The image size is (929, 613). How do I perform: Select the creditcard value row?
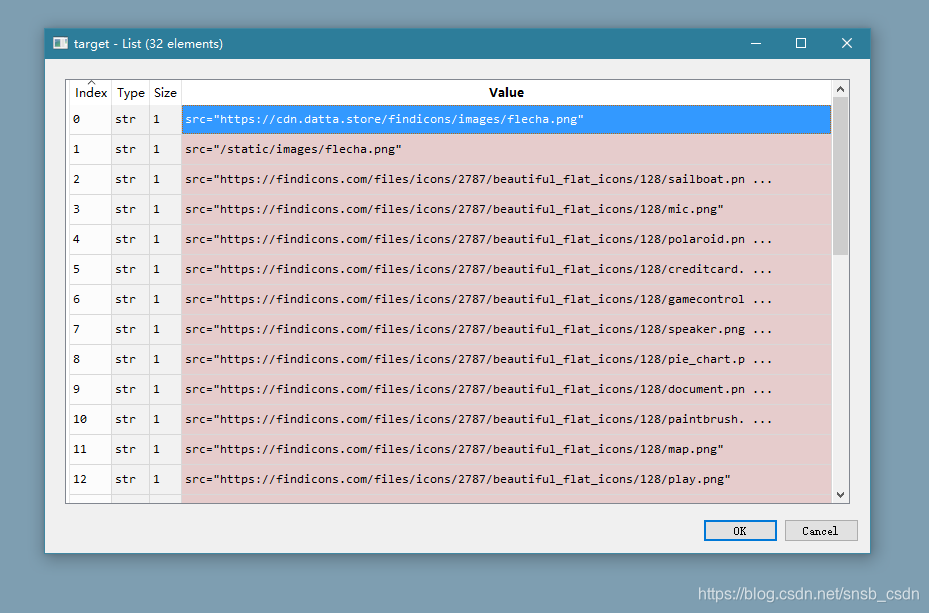point(506,269)
